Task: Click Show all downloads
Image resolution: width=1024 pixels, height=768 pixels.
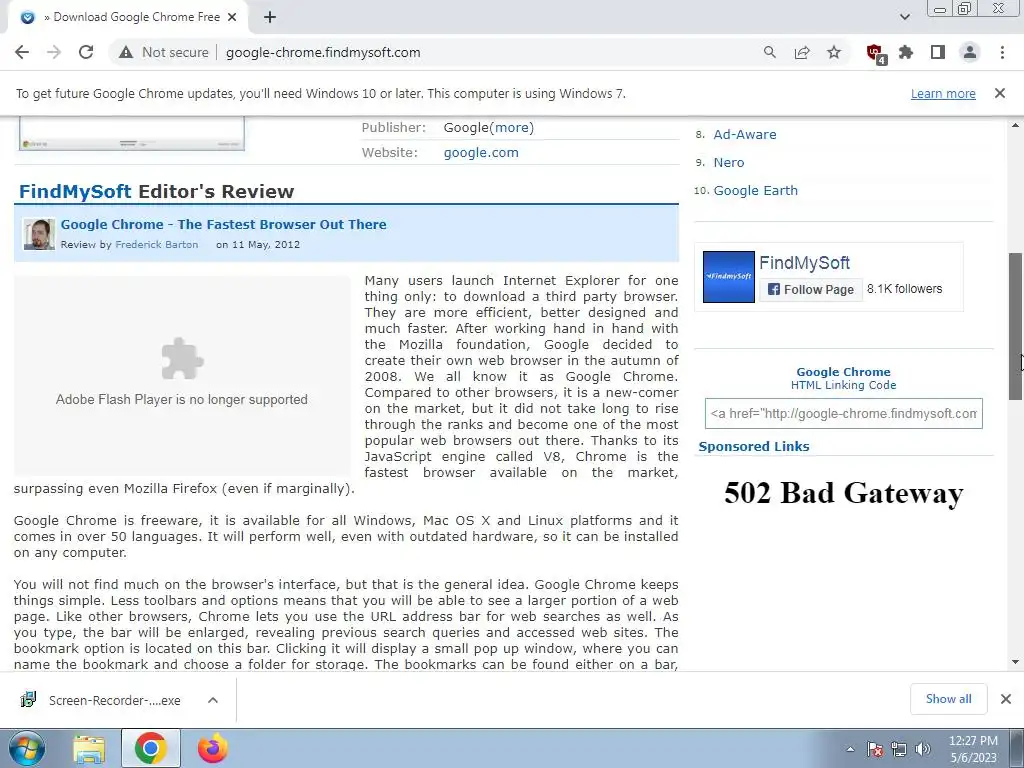Action: tap(948, 699)
